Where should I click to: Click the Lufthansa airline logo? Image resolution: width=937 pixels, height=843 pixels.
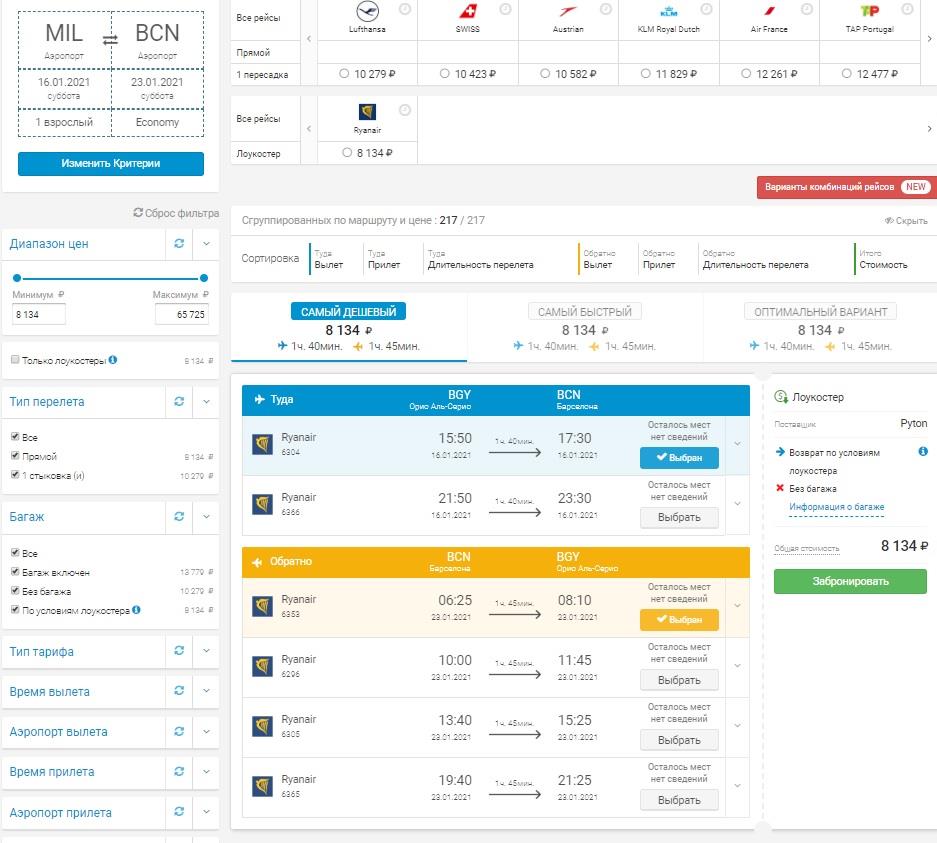click(367, 11)
